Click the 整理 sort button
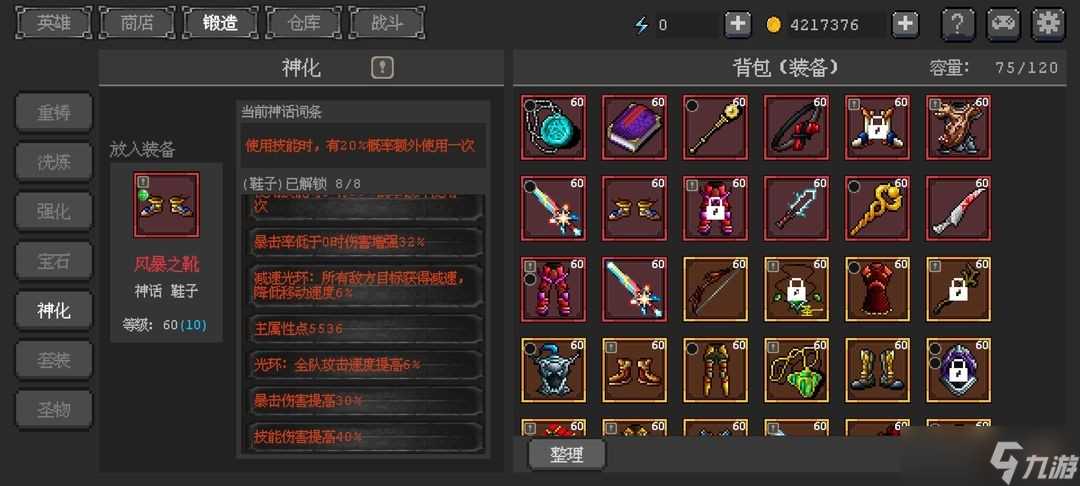Image resolution: width=1080 pixels, height=486 pixels. [567, 456]
